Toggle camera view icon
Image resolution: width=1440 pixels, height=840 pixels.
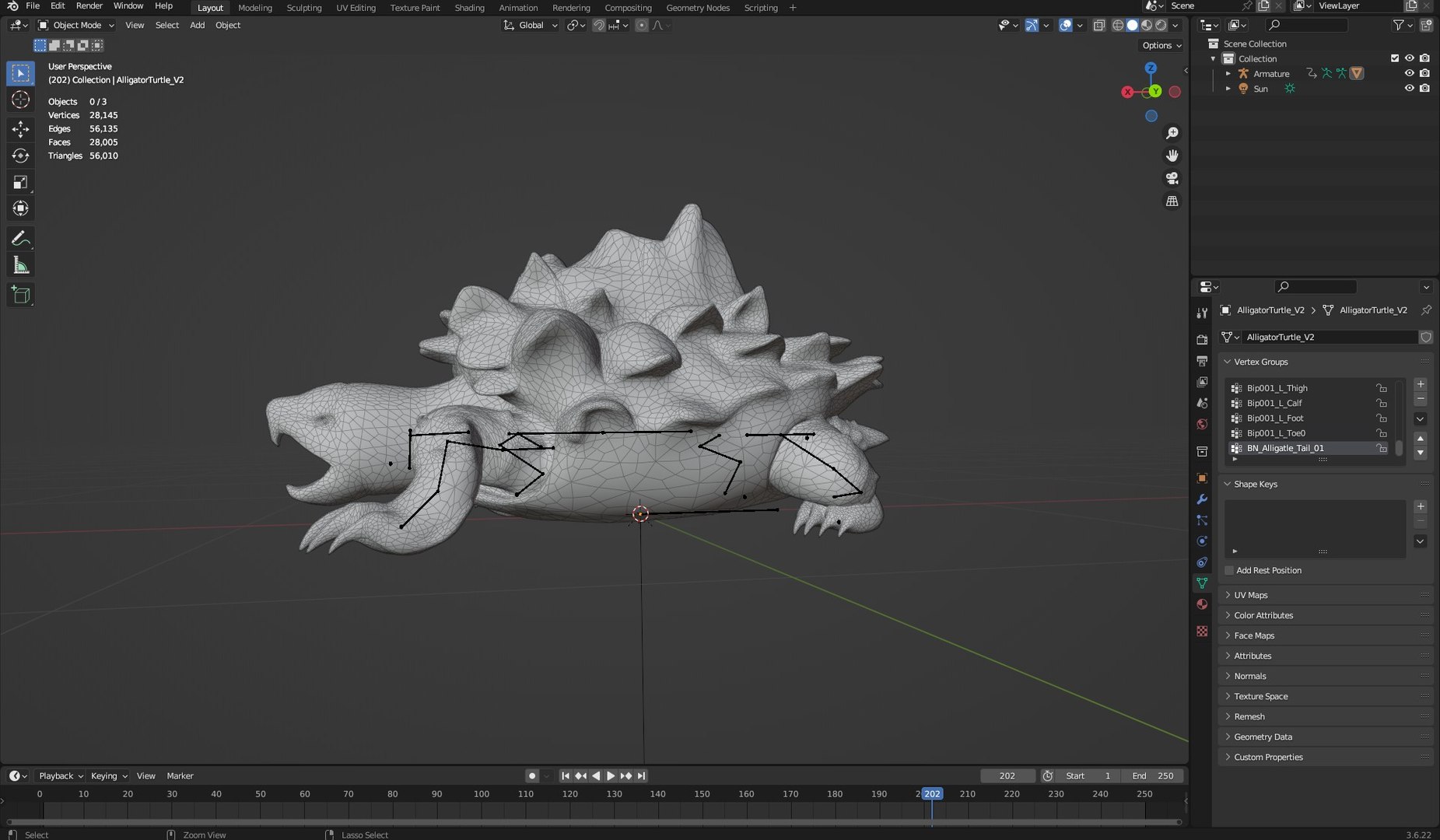pos(1172,178)
